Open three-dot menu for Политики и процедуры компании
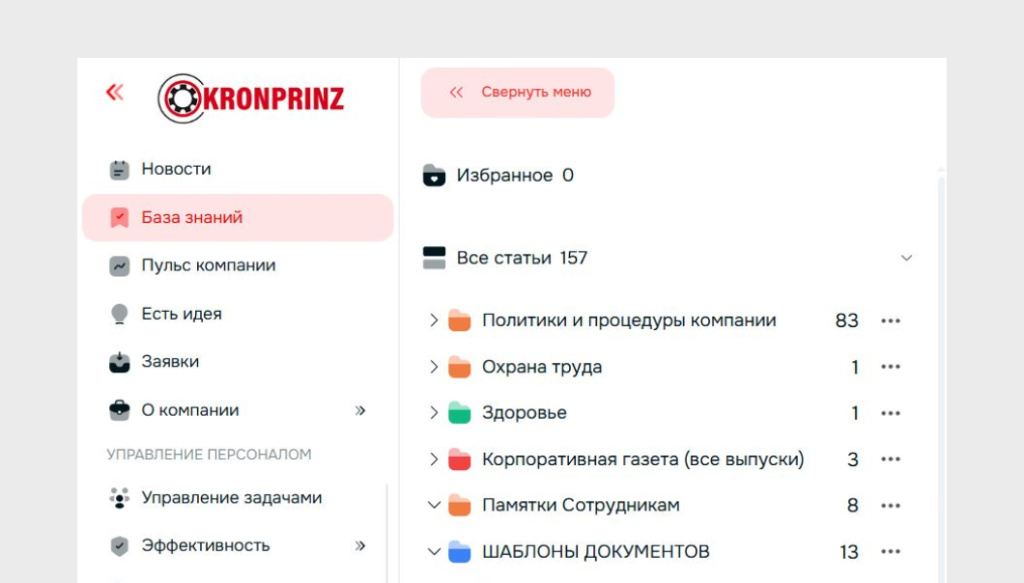 point(891,321)
